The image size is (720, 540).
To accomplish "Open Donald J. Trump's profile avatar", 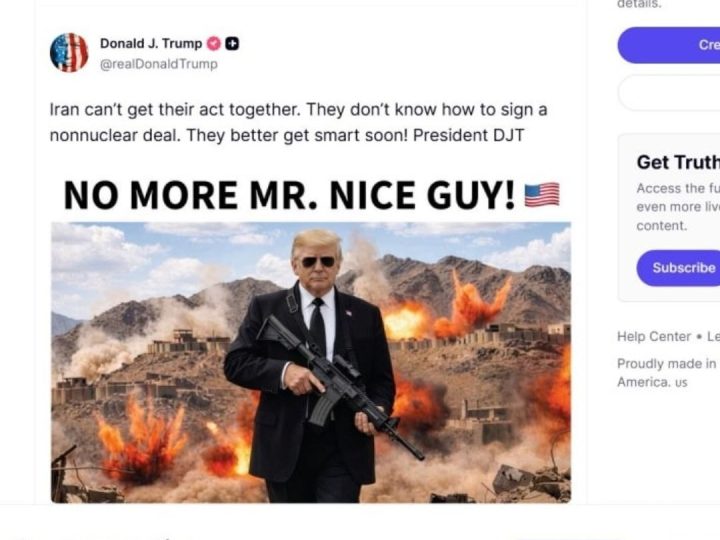I will (69, 53).
